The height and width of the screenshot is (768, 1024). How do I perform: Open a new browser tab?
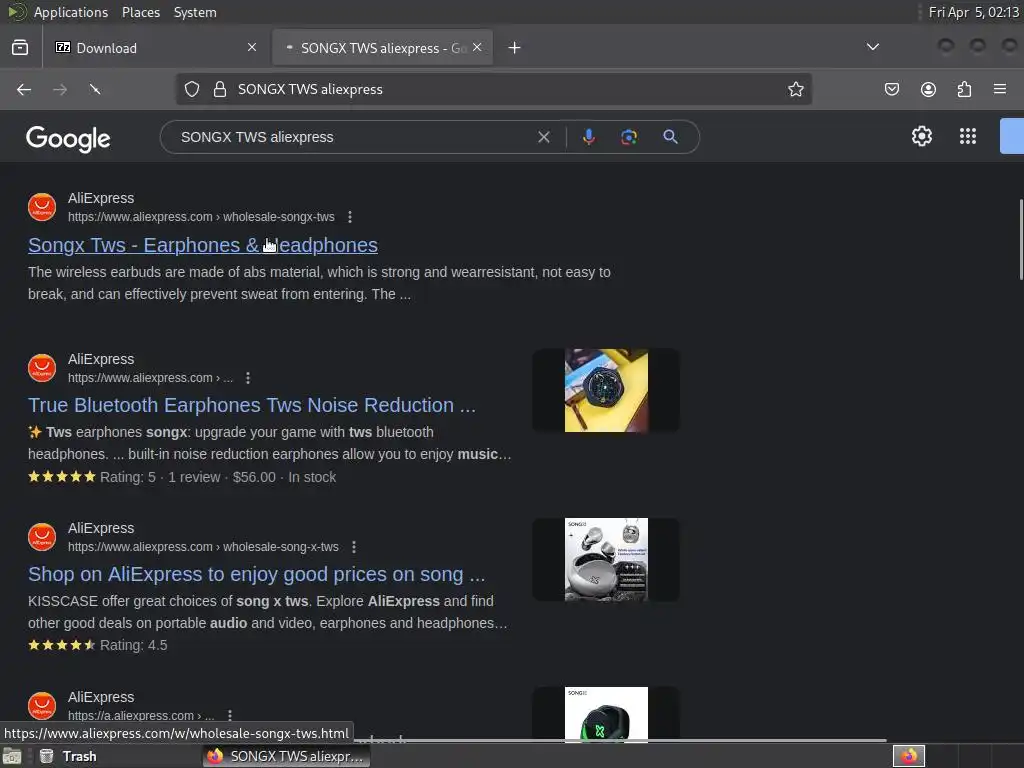click(x=515, y=48)
